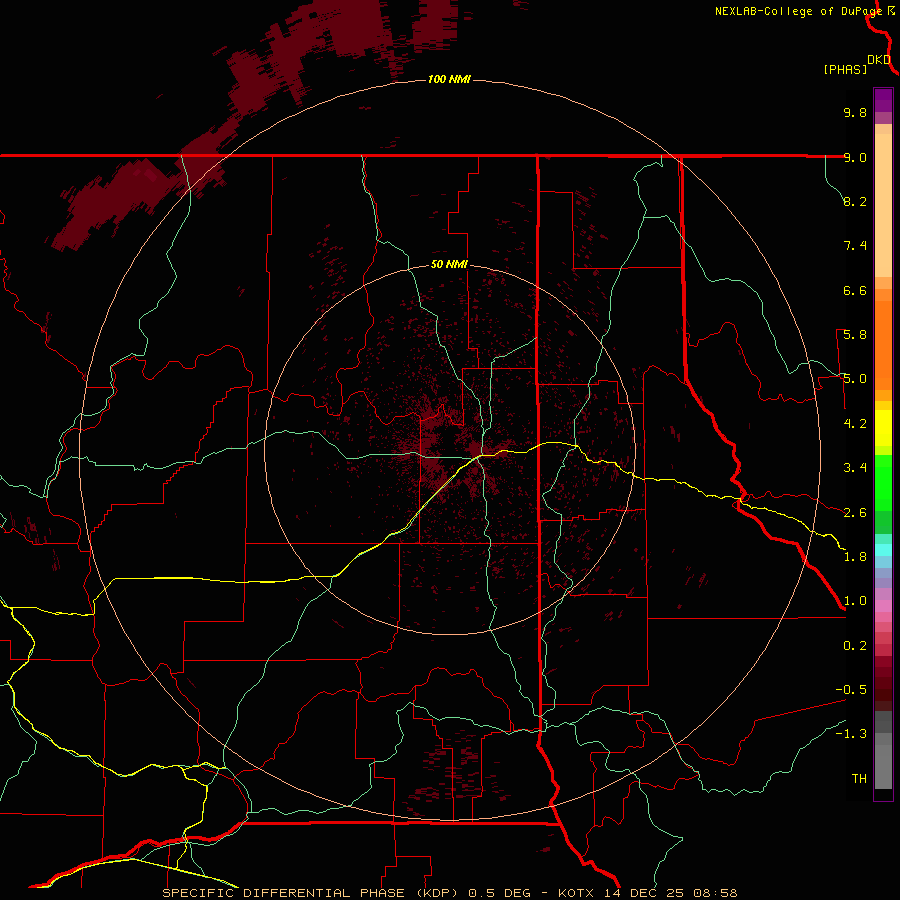Click the SPECIFIC DIFFERENTIAL PHASE title text
900x900 pixels.
[285, 893]
